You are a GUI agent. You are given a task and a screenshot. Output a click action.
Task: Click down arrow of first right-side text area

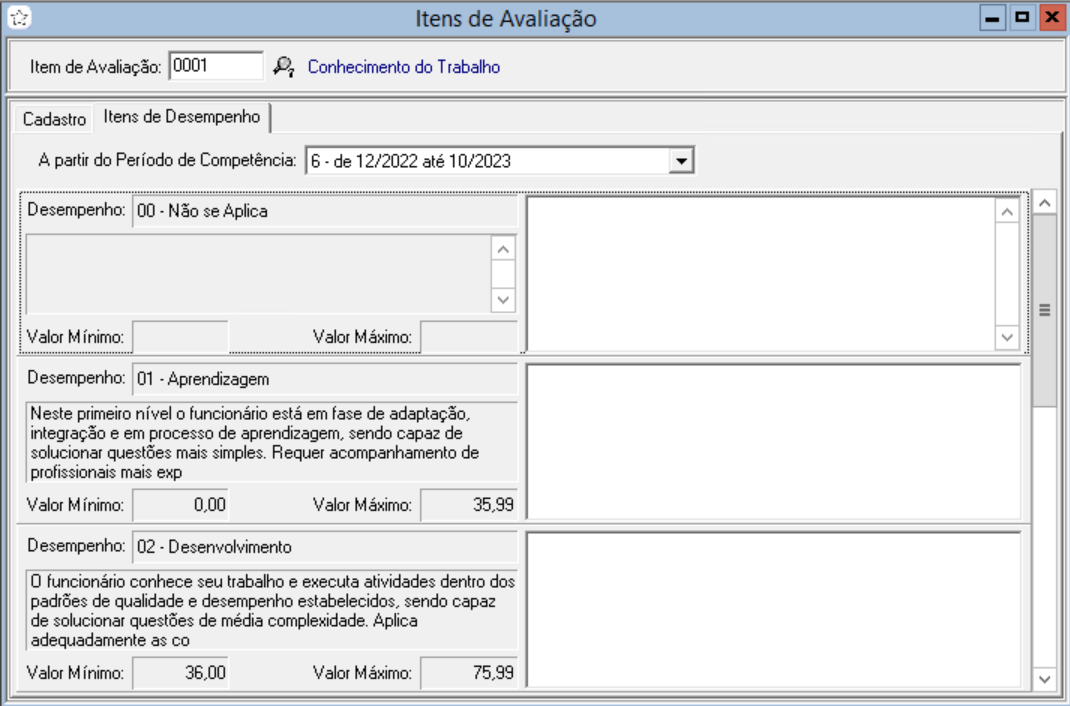pos(1007,338)
